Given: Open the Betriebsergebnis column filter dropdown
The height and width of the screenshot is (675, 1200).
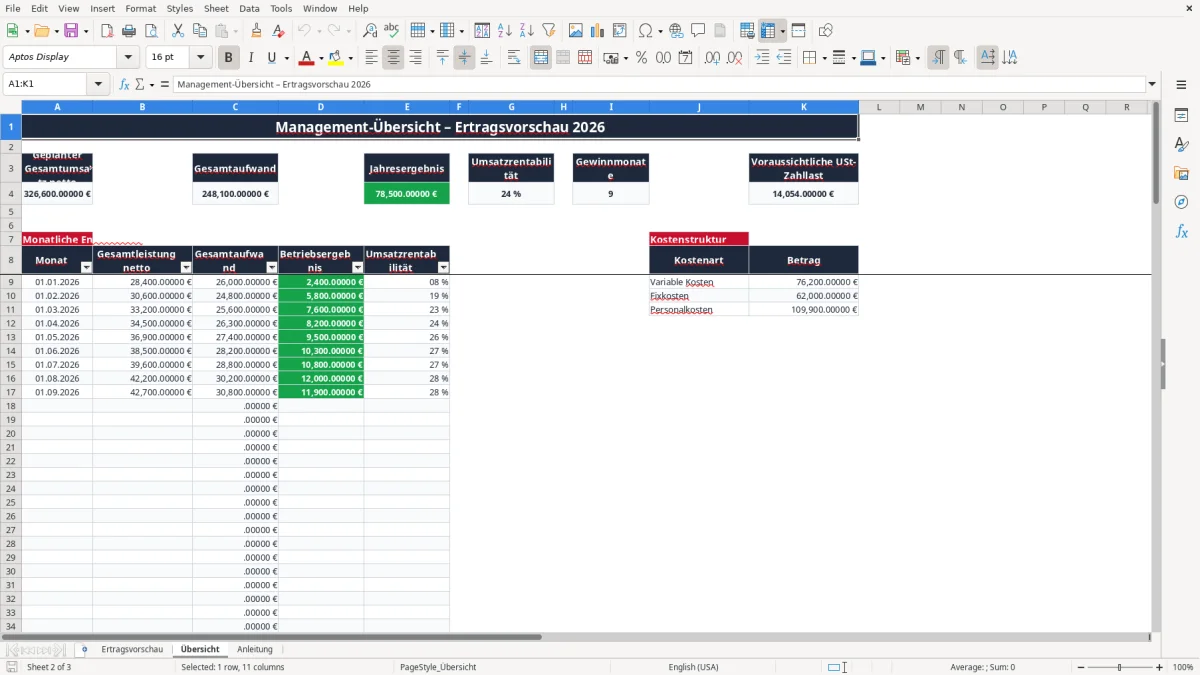Looking at the screenshot, I should point(357,268).
